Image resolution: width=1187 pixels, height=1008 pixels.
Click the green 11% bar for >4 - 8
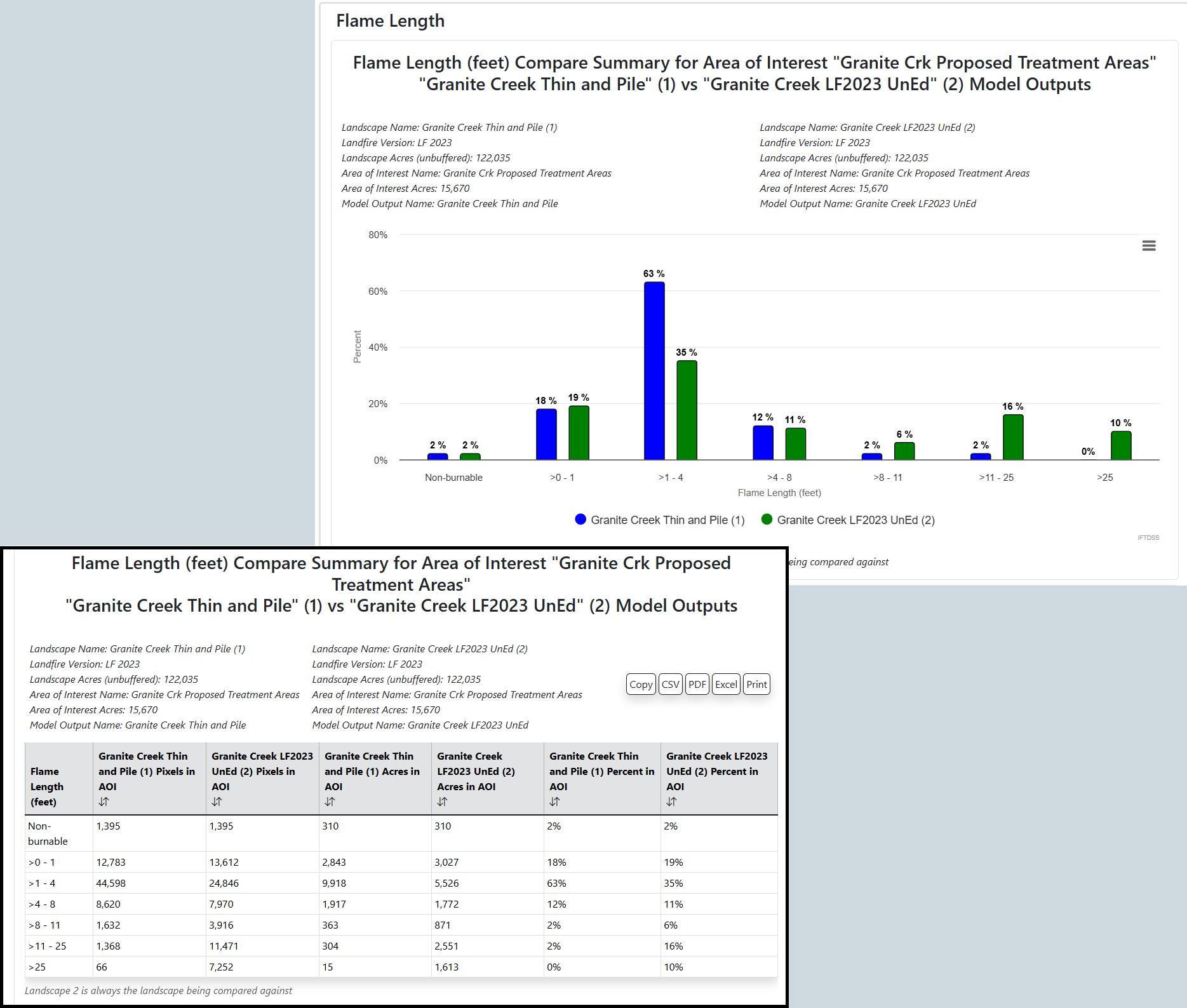pyautogui.click(x=795, y=444)
